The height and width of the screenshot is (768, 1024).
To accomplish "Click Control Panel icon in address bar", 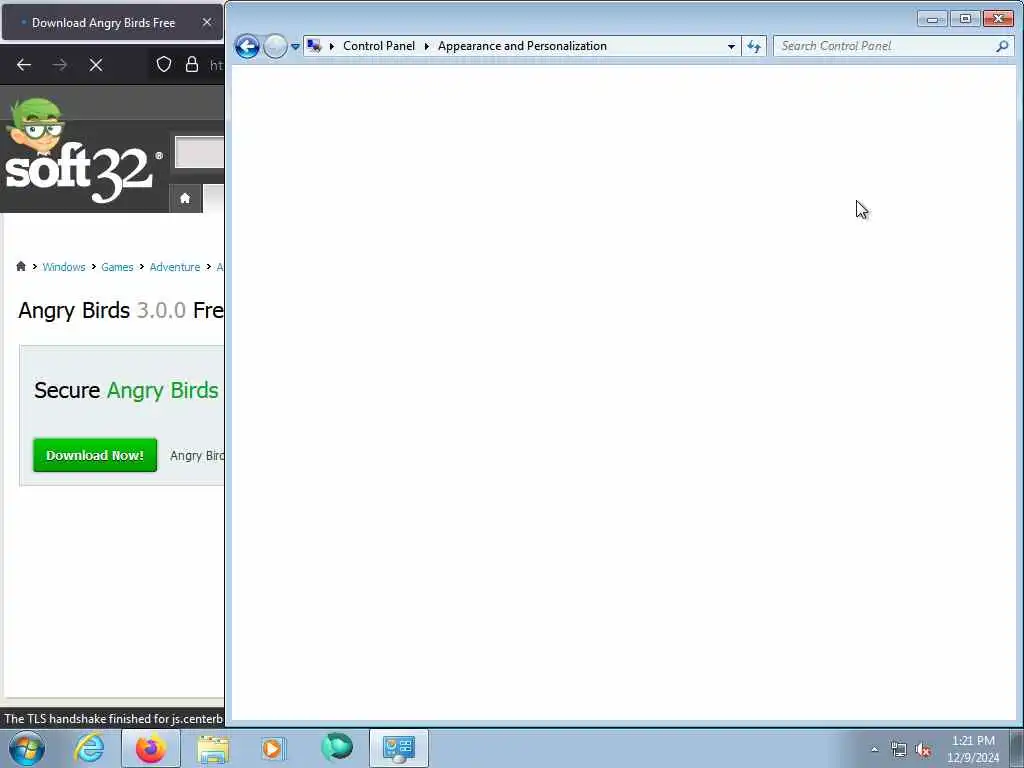I will (314, 46).
